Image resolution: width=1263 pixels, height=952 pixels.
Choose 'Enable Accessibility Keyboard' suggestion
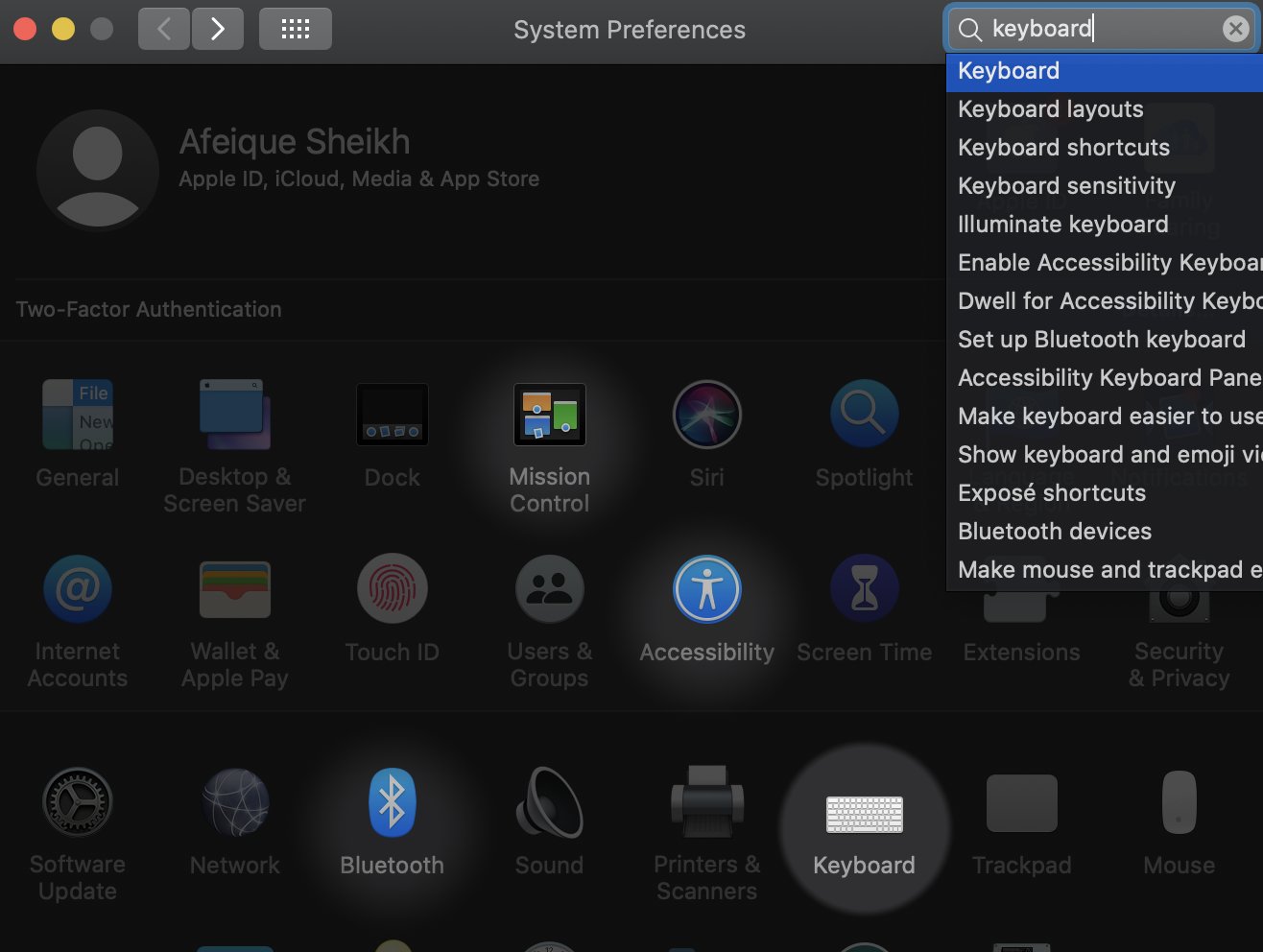pos(1105,263)
